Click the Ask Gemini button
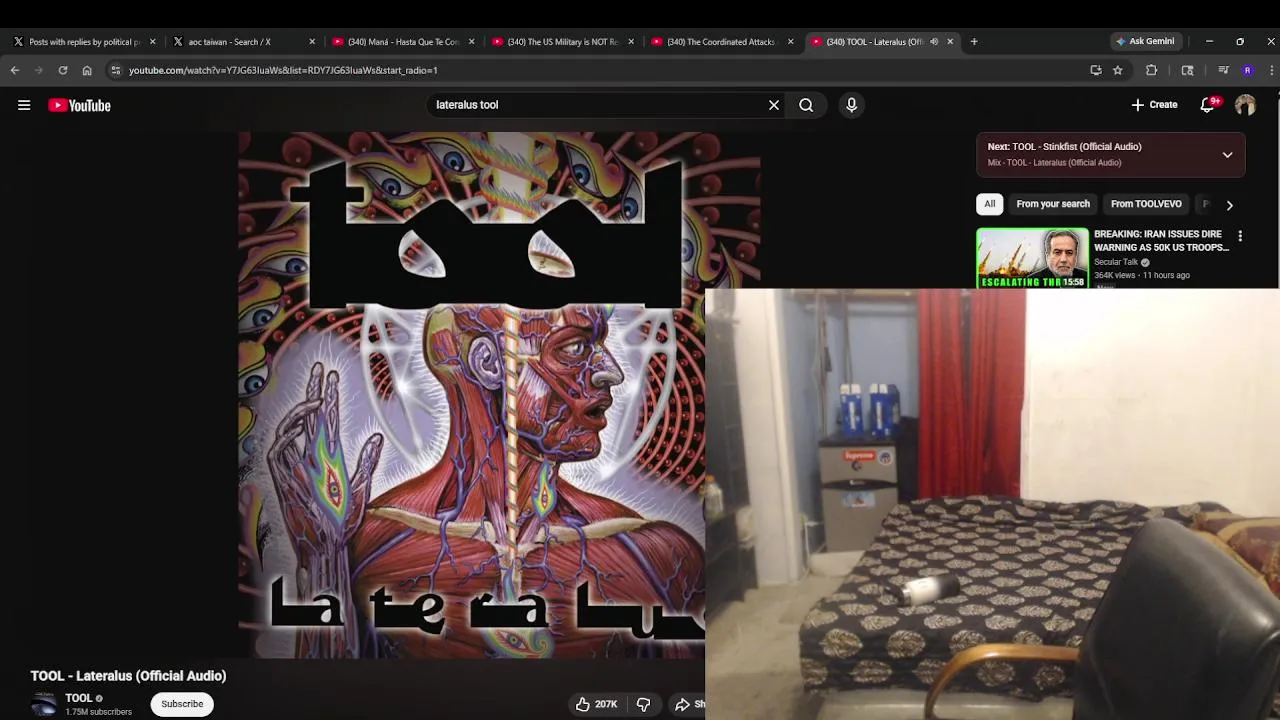This screenshot has height=720, width=1280. tap(1146, 41)
